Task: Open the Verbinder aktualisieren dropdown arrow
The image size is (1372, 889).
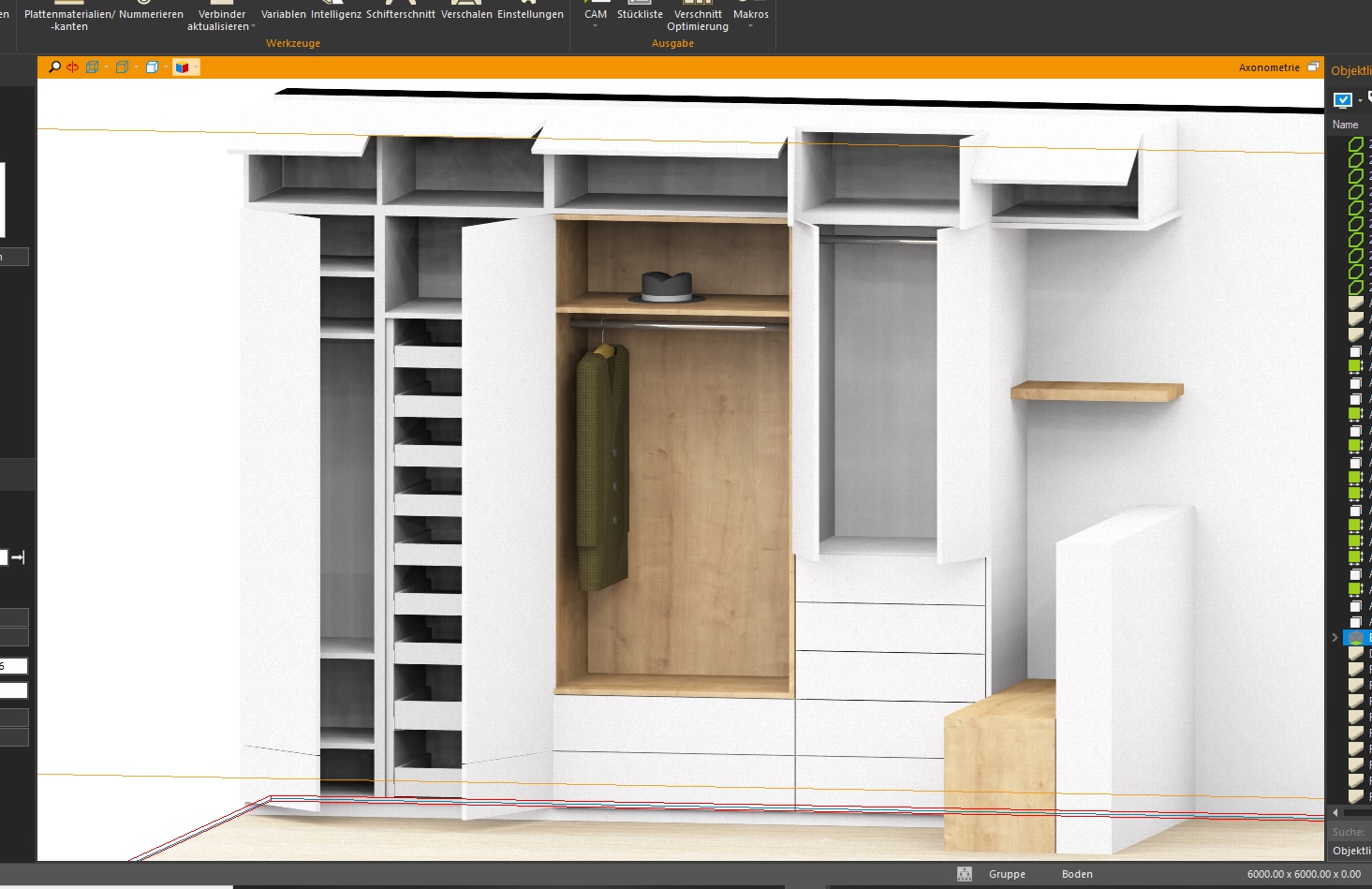Action: [254, 27]
